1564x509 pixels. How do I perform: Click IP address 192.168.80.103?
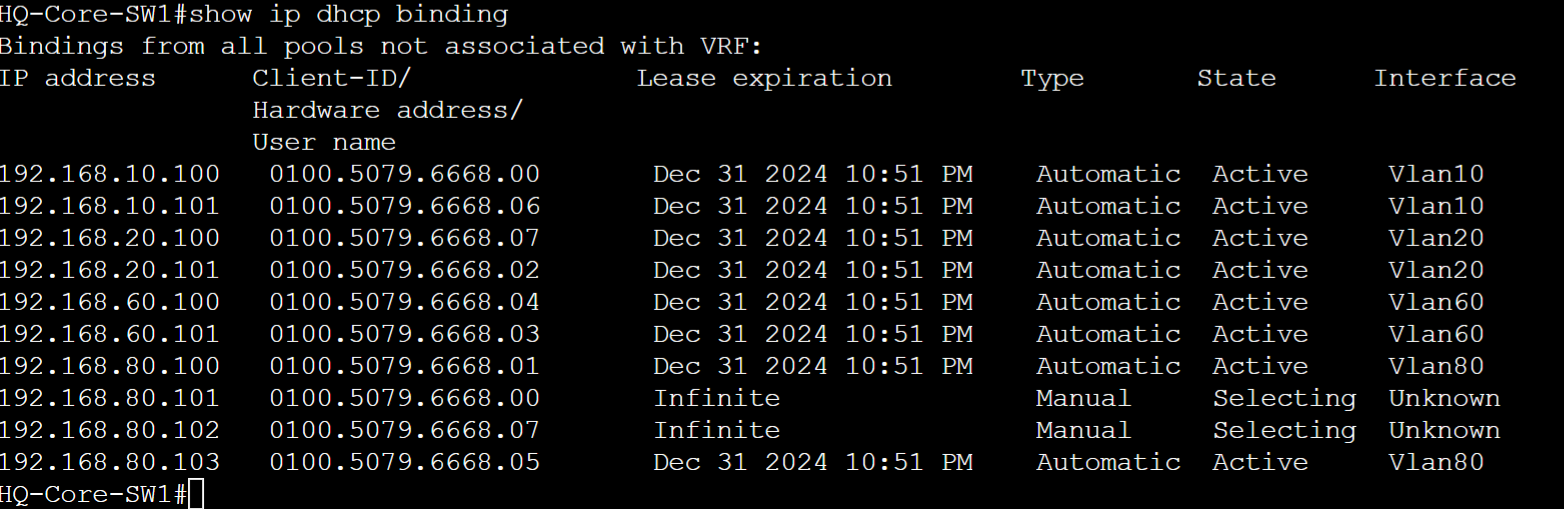pyautogui.click(x=109, y=462)
